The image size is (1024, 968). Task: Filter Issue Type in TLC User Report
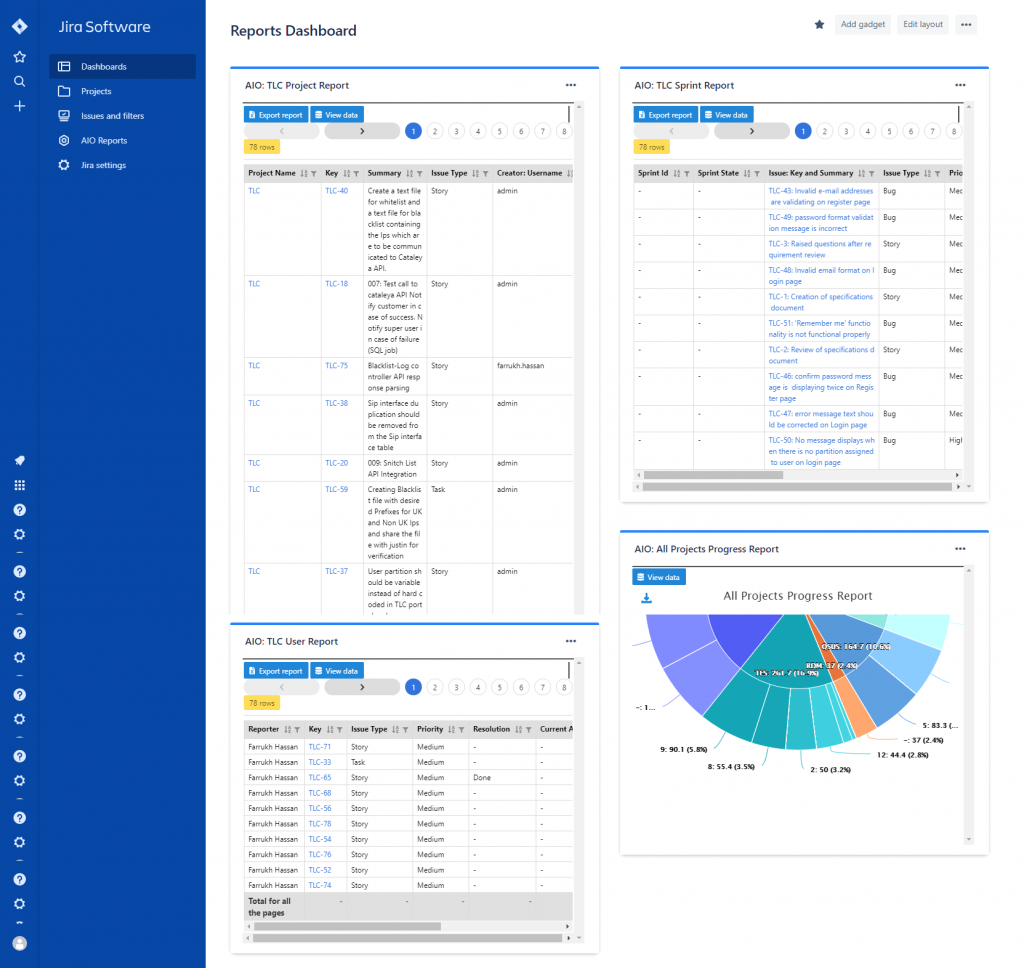tap(405, 729)
